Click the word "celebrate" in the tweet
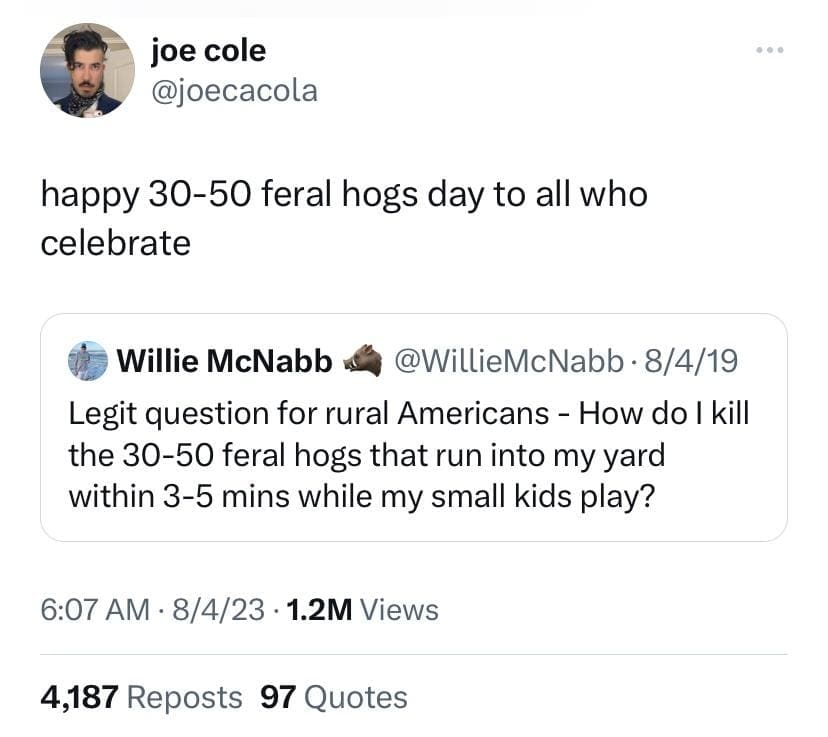The height and width of the screenshot is (737, 828). click(x=115, y=243)
